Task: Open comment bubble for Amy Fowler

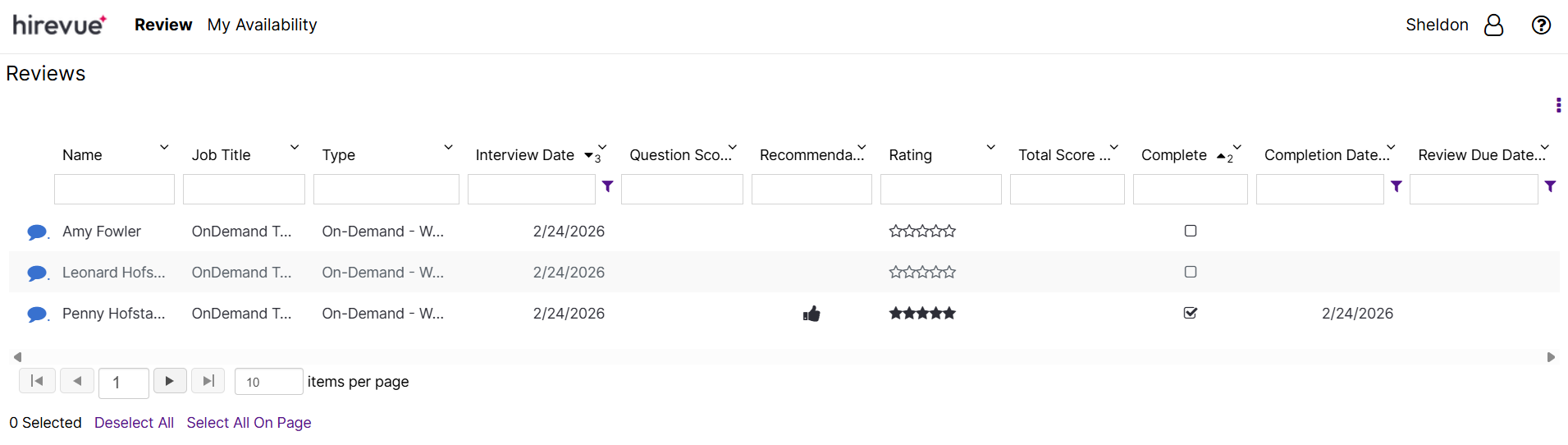Action: click(x=37, y=232)
